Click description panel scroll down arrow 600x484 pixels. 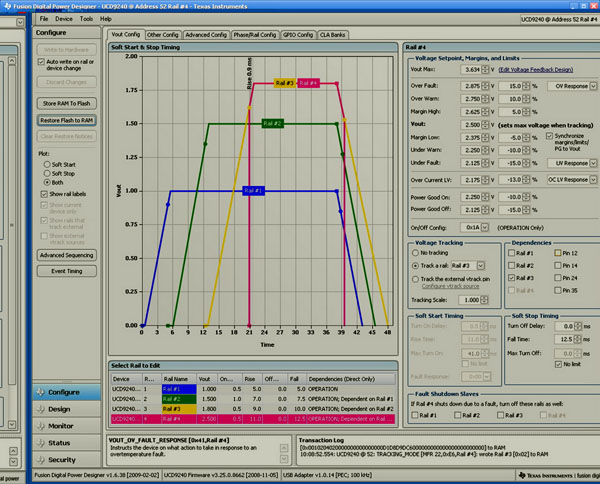point(284,458)
